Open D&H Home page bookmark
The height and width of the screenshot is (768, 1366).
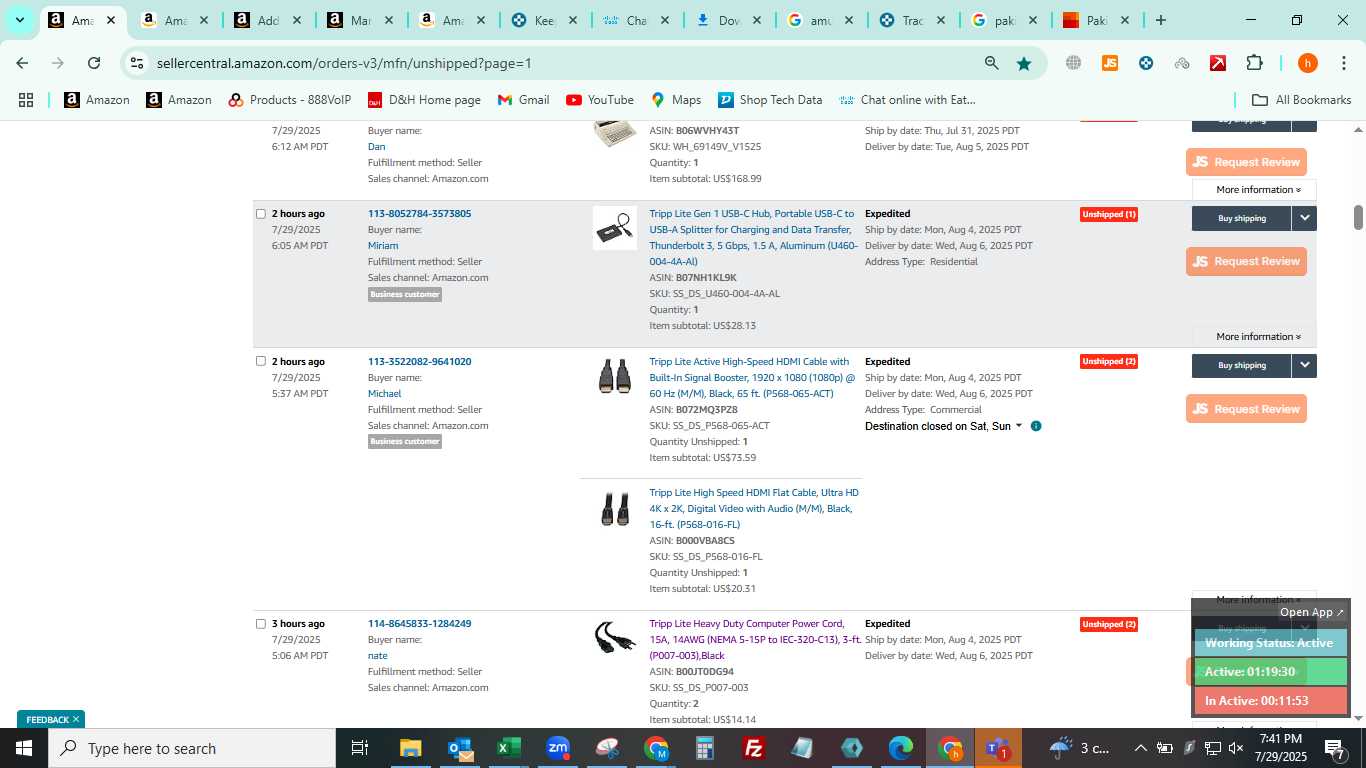[424, 100]
